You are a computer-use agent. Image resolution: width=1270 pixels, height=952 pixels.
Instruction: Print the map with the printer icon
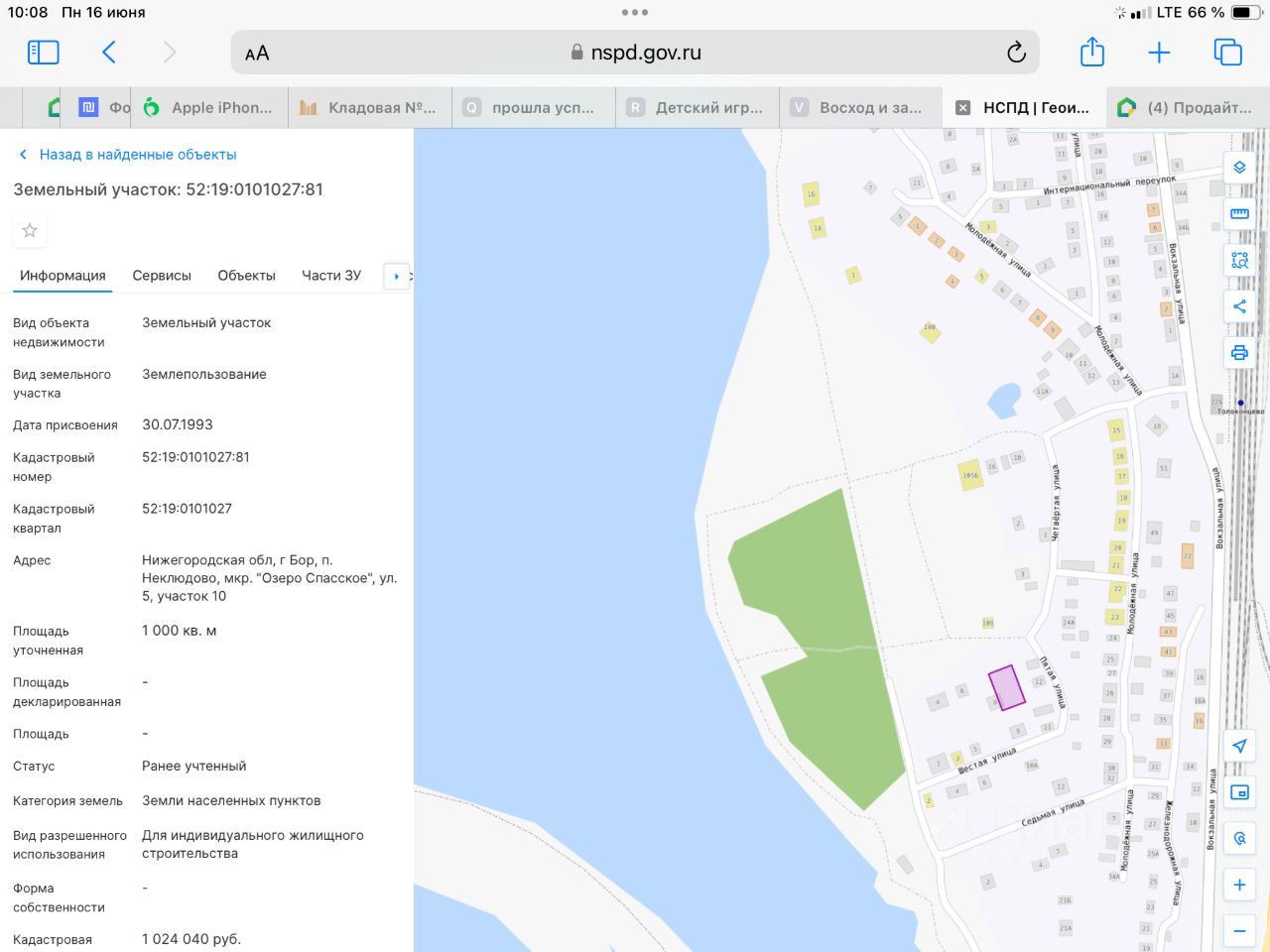[1239, 352]
